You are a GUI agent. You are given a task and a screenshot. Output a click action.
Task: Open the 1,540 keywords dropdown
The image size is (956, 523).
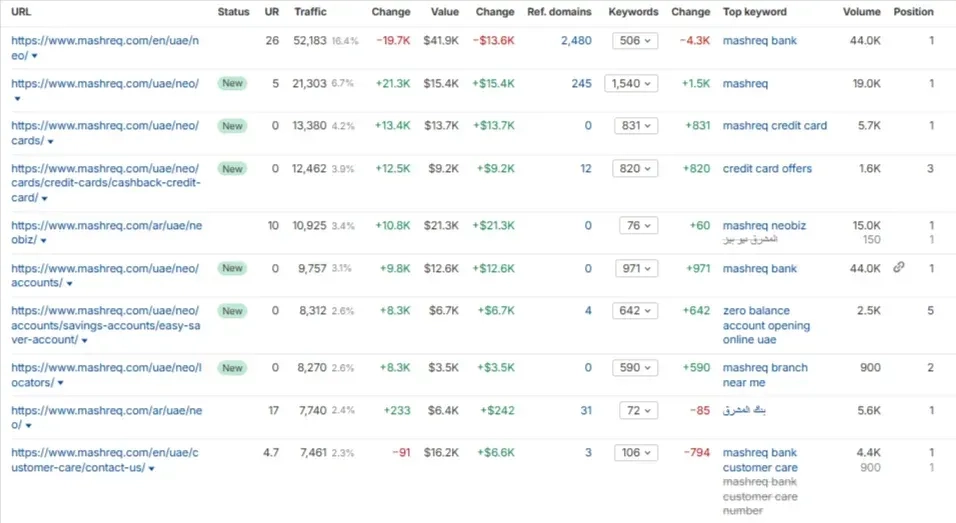coord(631,84)
